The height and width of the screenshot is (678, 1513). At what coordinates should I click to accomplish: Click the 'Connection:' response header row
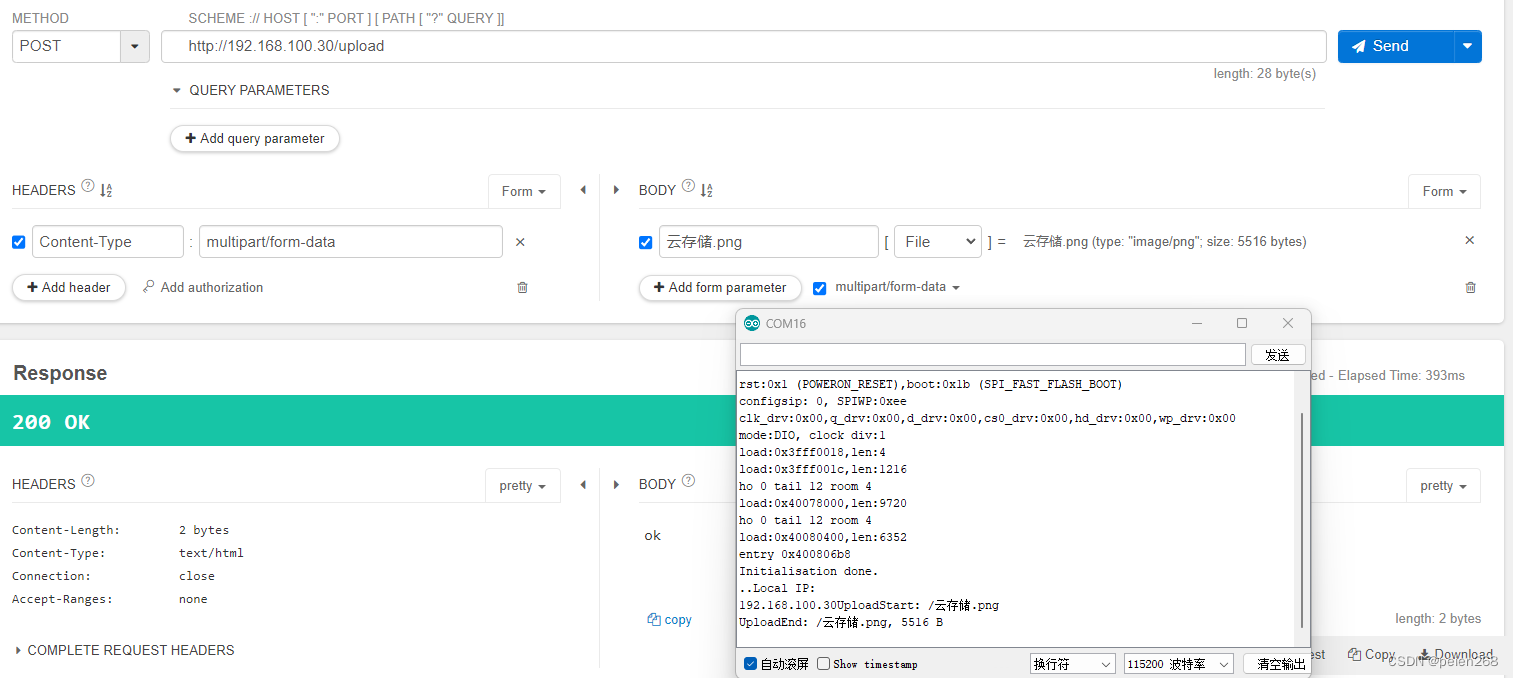coord(113,576)
